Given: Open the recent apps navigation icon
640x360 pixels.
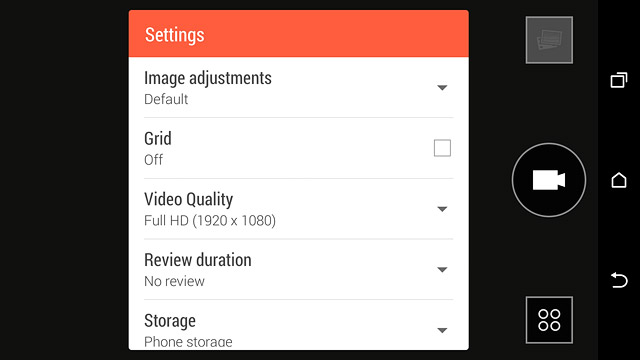Looking at the screenshot, I should tap(619, 80).
